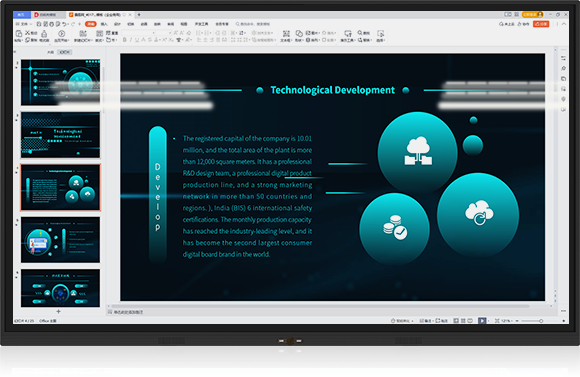Click the Text Box icon in ribbon
The image size is (580, 377).
[x=286, y=34]
